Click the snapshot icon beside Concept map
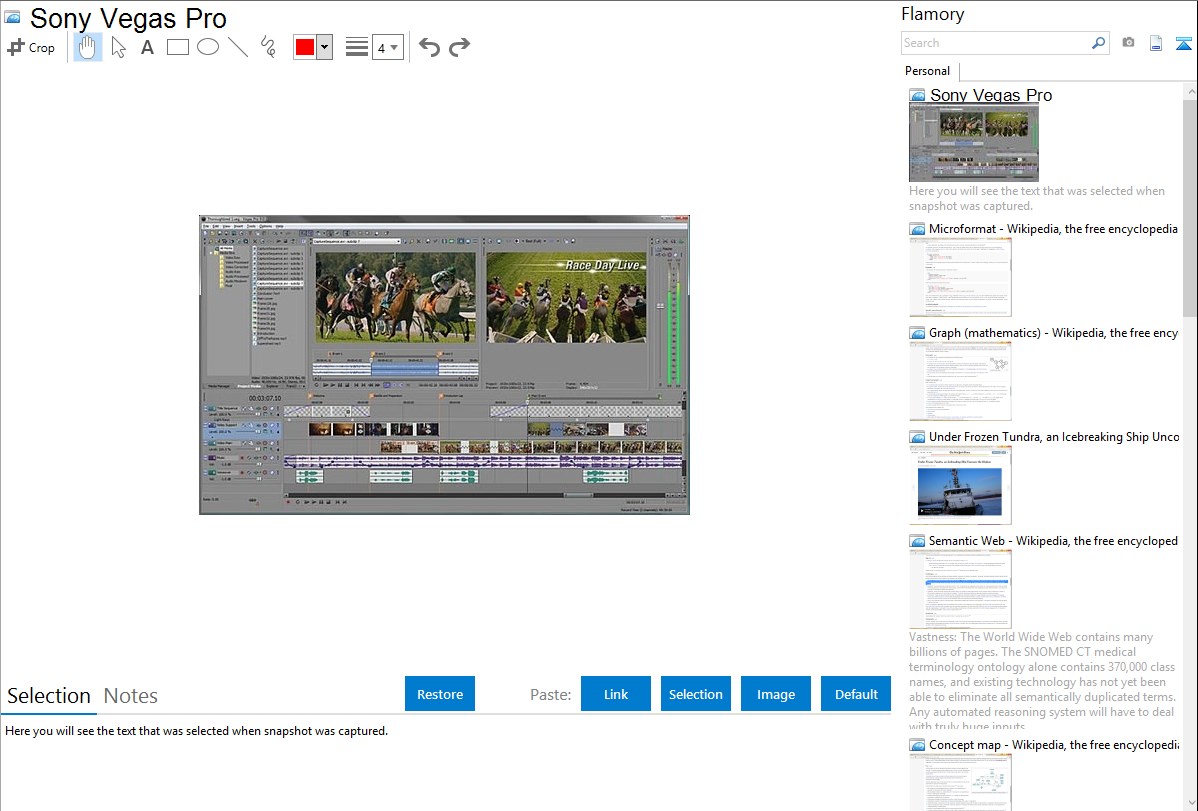The image size is (1198, 811). (917, 745)
